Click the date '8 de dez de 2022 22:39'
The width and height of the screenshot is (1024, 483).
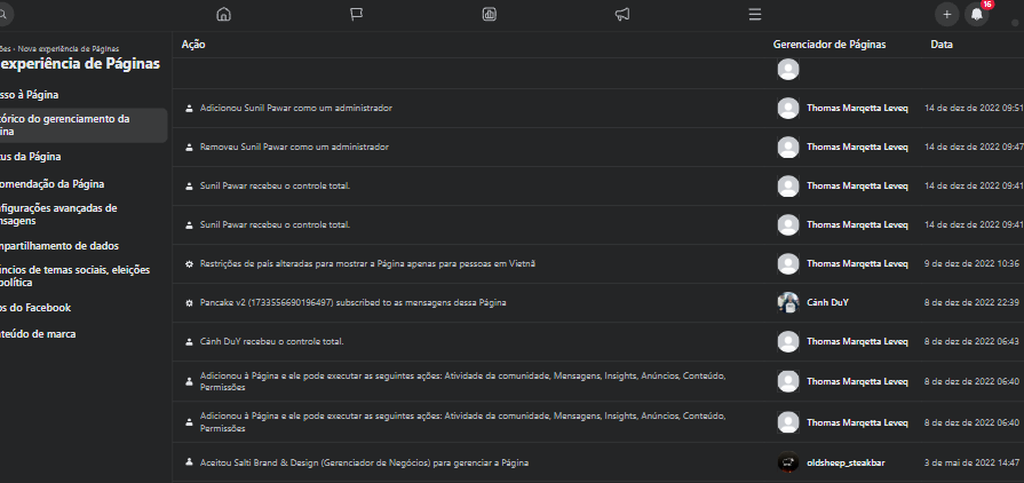pyautogui.click(x=972, y=303)
